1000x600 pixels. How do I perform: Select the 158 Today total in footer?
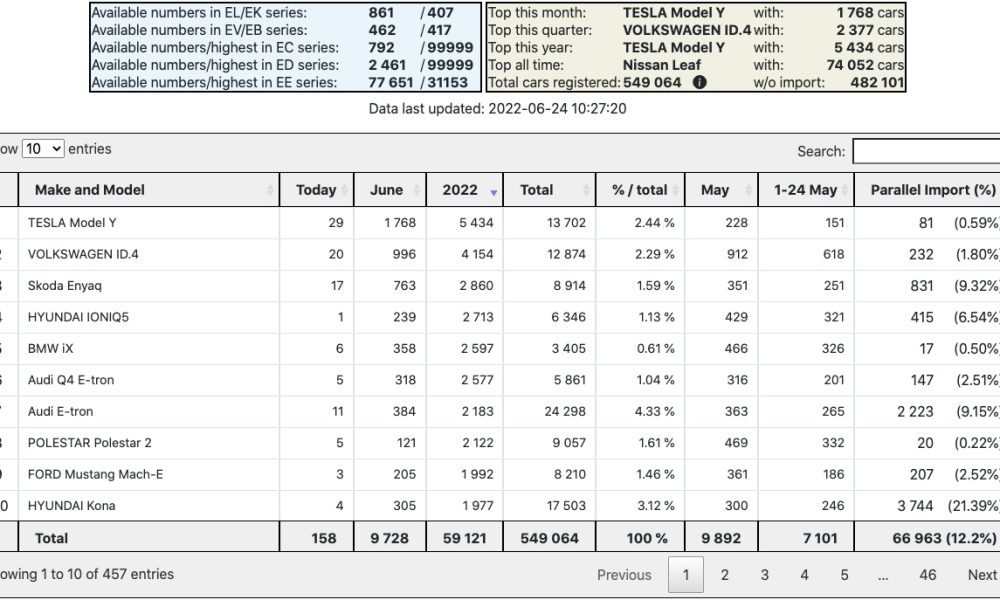[323, 538]
